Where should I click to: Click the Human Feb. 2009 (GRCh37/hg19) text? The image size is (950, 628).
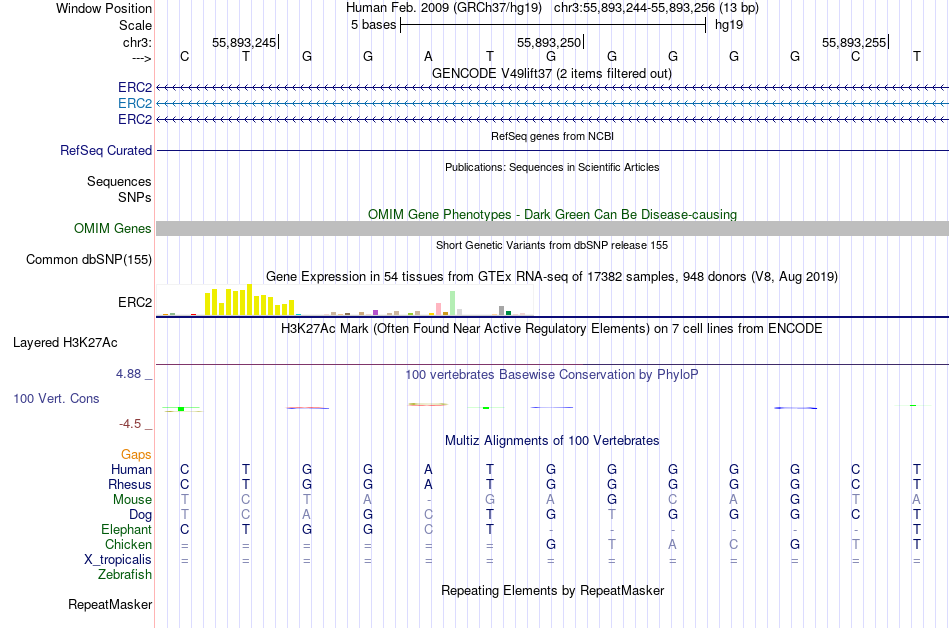tap(445, 8)
